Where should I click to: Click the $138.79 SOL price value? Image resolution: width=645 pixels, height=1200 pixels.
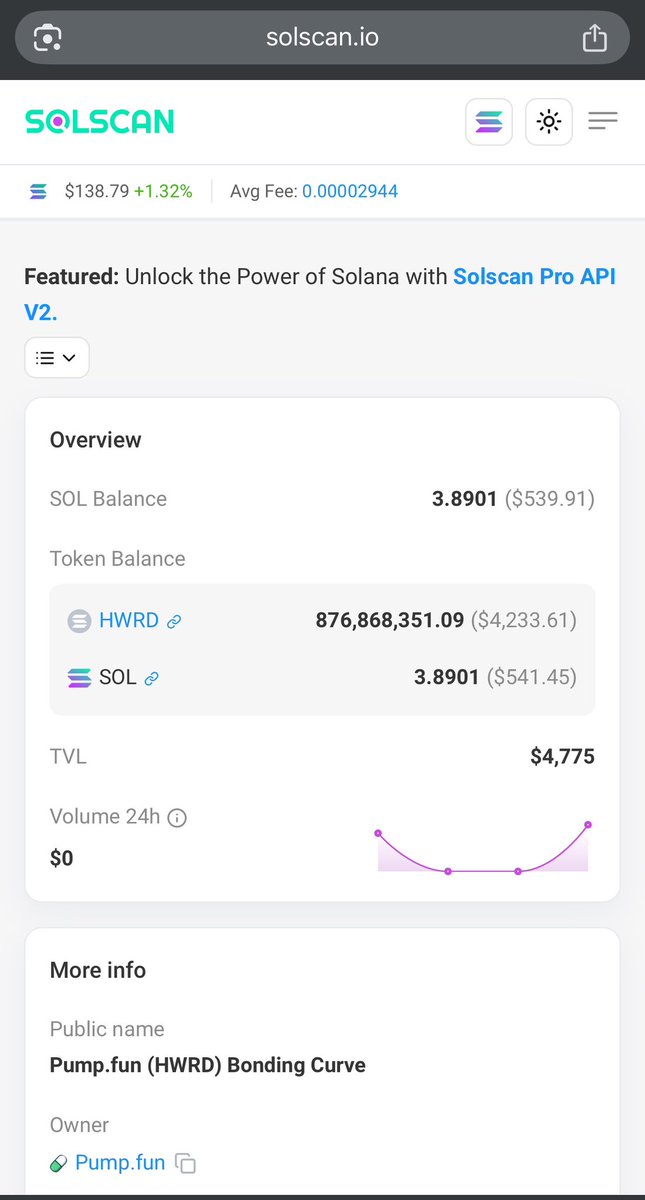[x=97, y=191]
